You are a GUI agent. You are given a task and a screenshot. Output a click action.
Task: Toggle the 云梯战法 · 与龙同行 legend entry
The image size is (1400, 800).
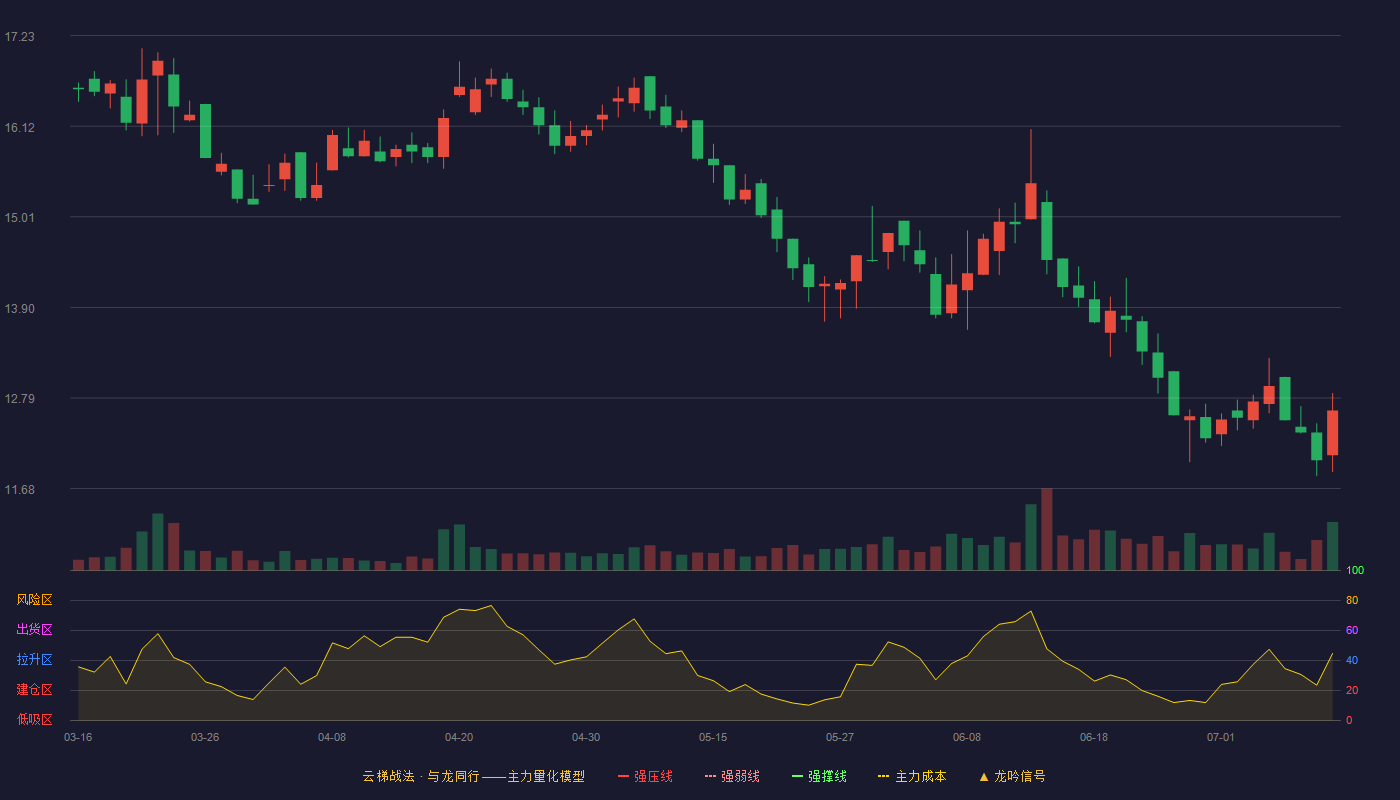coord(474,776)
